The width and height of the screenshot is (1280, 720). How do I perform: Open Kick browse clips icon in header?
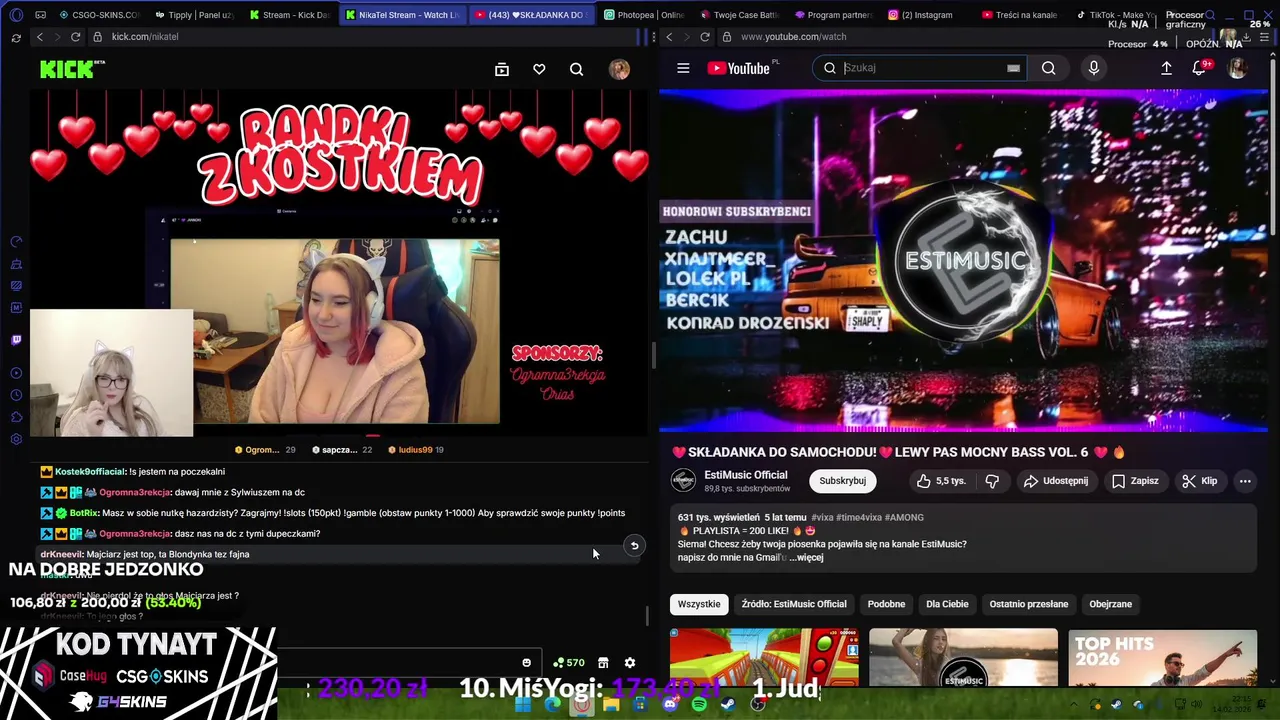tap(502, 69)
